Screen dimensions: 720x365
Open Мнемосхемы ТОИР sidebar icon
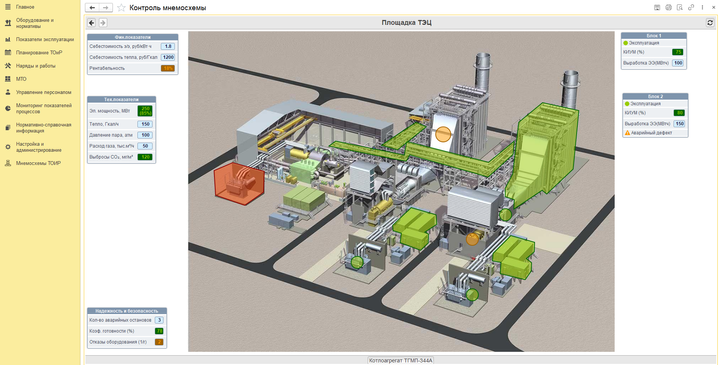pos(8,163)
